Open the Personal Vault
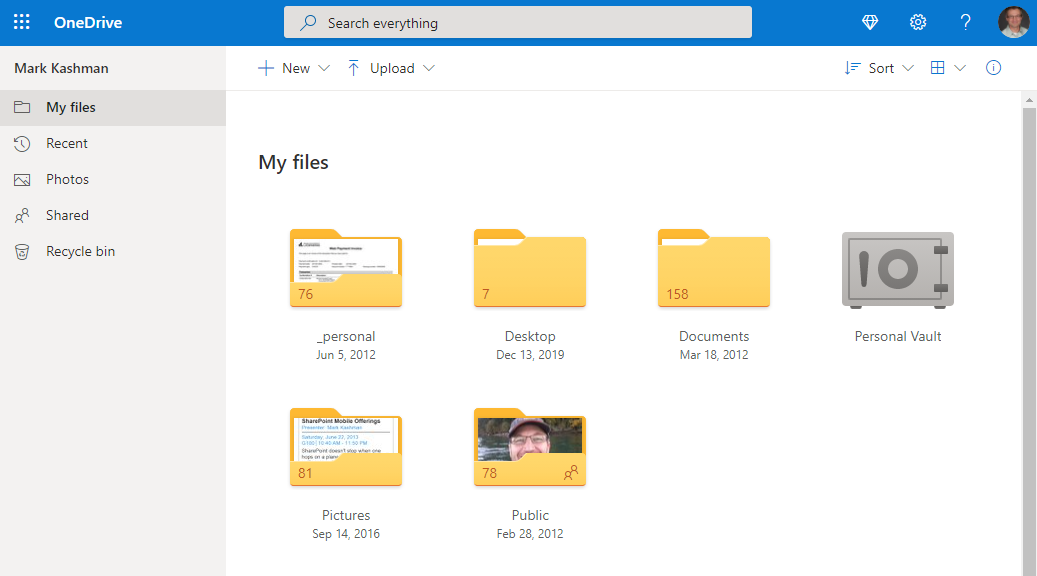1037x576 pixels. [x=897, y=270]
